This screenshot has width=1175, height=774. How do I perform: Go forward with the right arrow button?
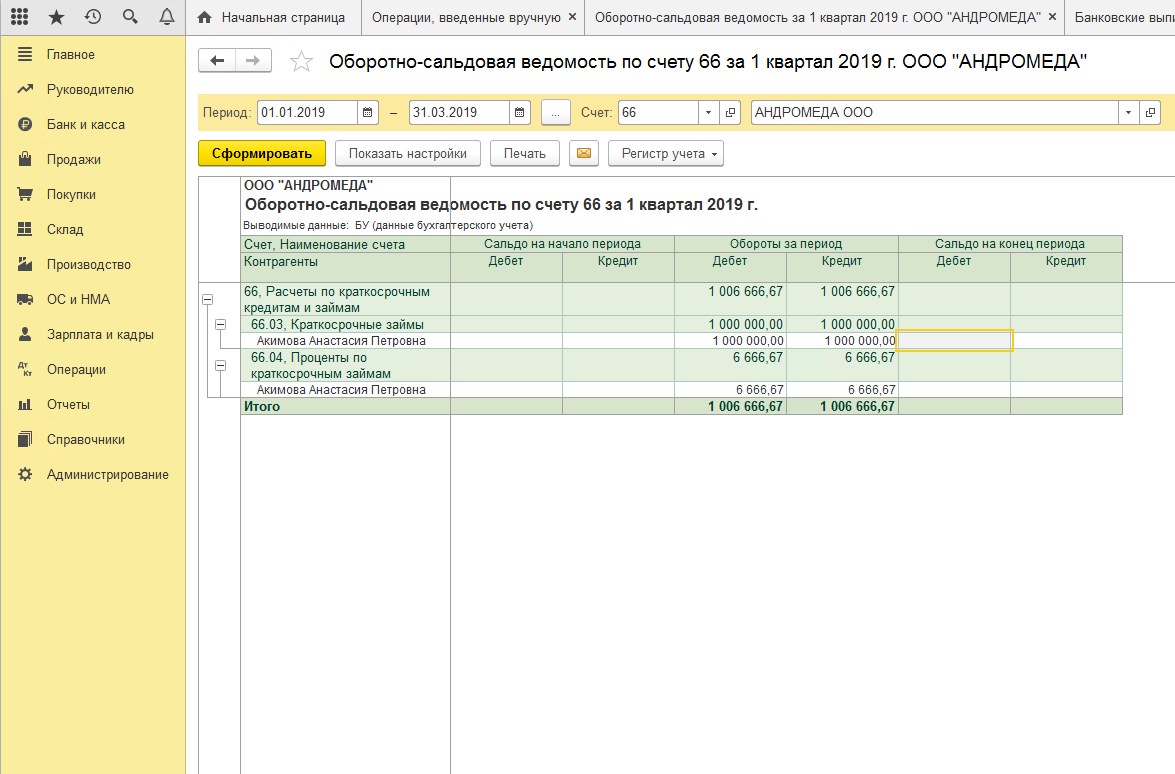pos(253,61)
